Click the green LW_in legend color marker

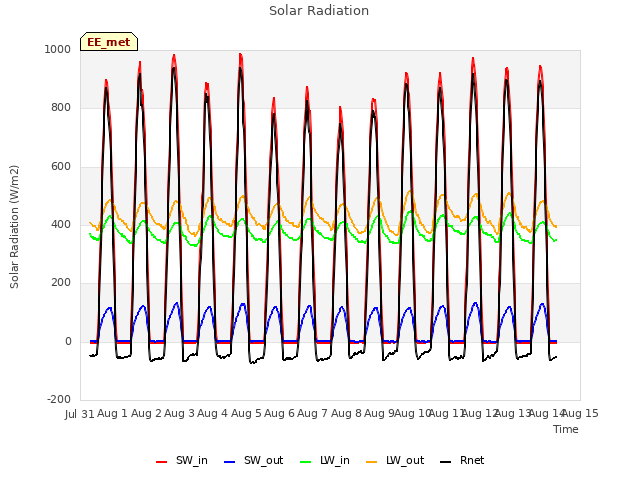pos(306,462)
